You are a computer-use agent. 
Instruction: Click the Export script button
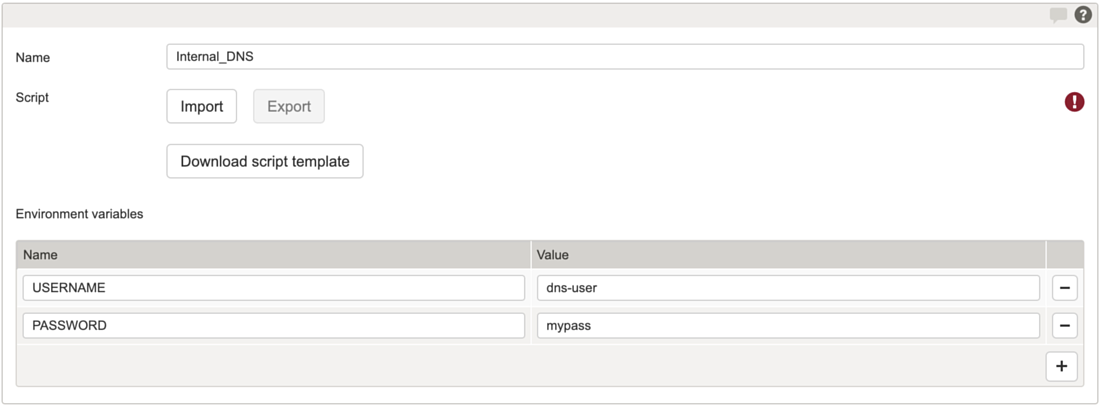point(288,106)
